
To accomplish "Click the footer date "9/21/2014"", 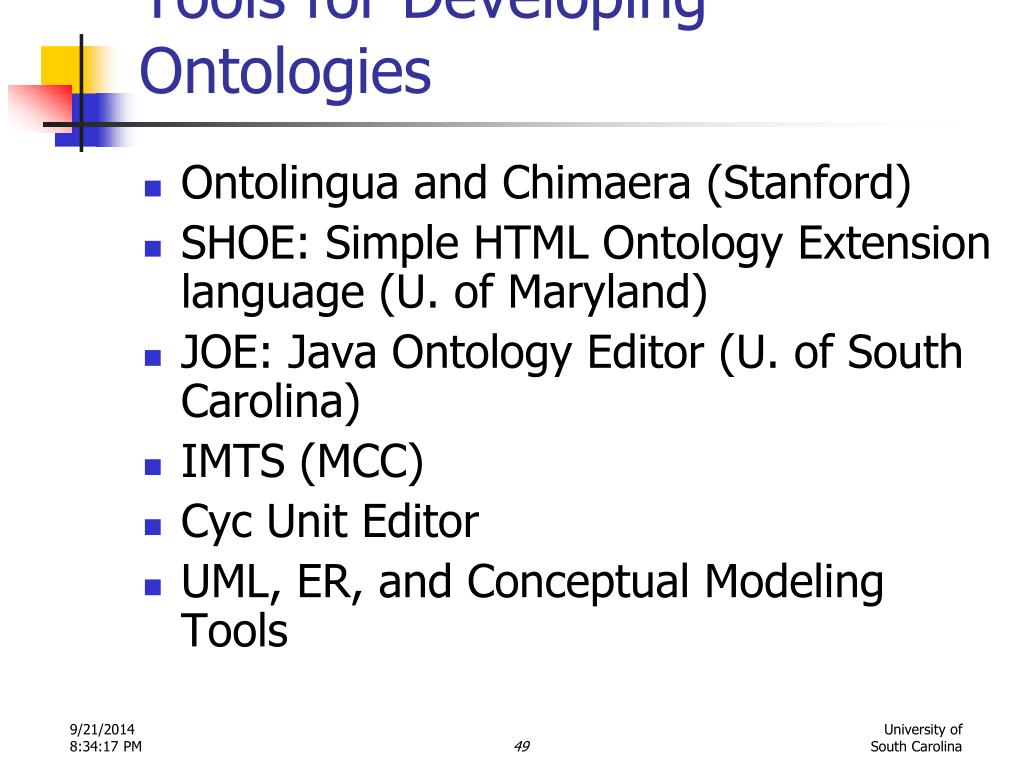I will tap(102, 729).
